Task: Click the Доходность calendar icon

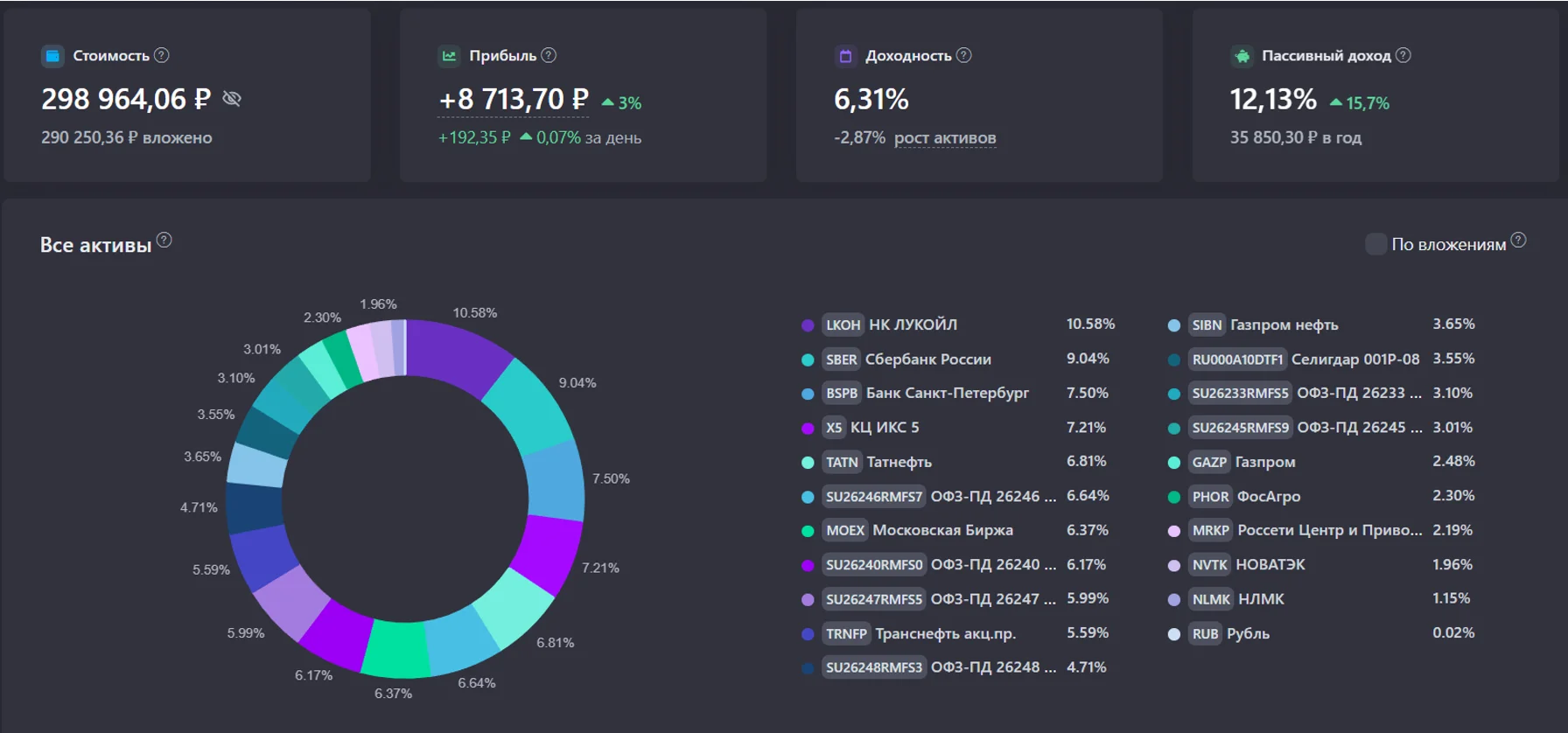Action: [845, 56]
